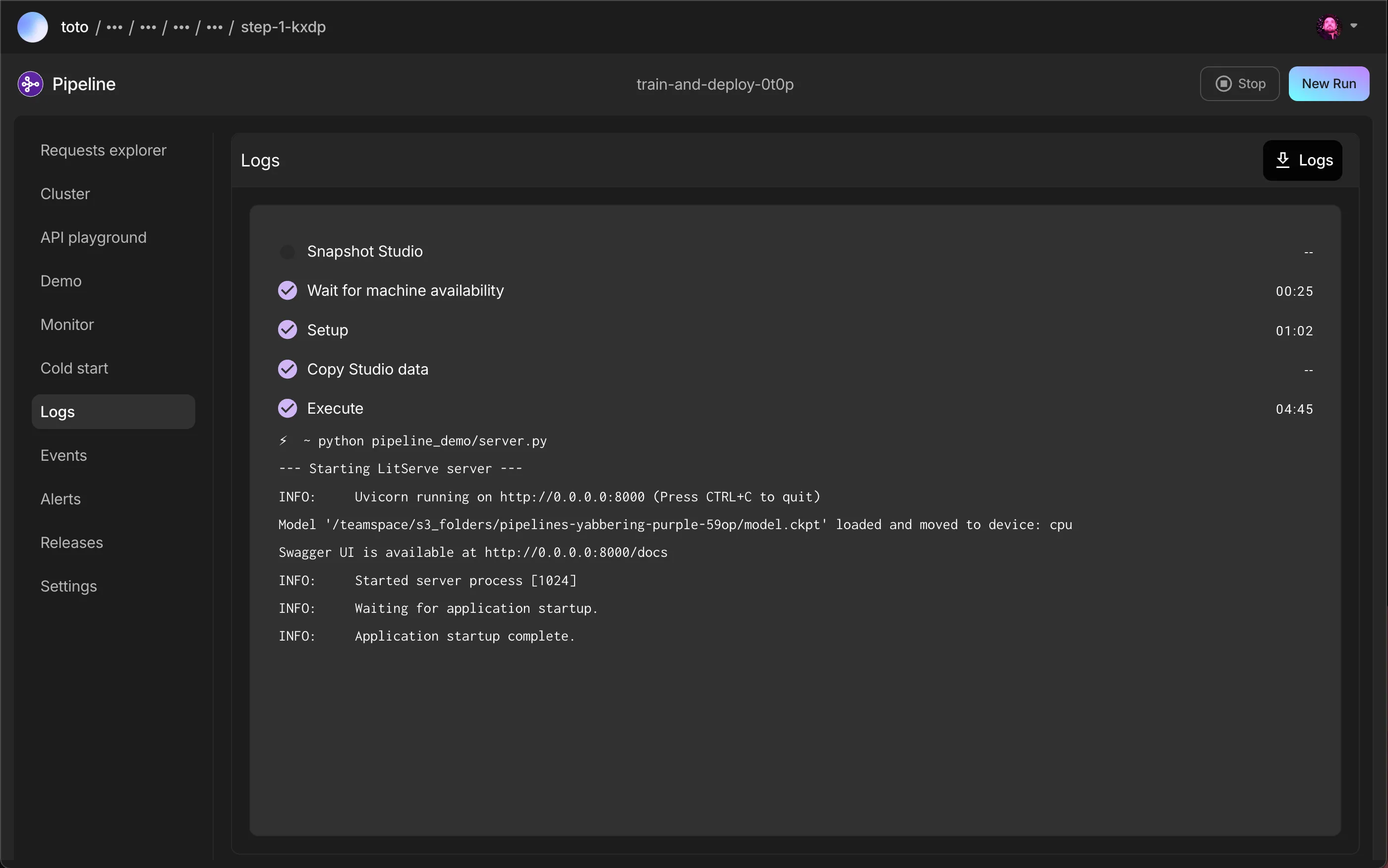Start a New Run

pos(1329,84)
